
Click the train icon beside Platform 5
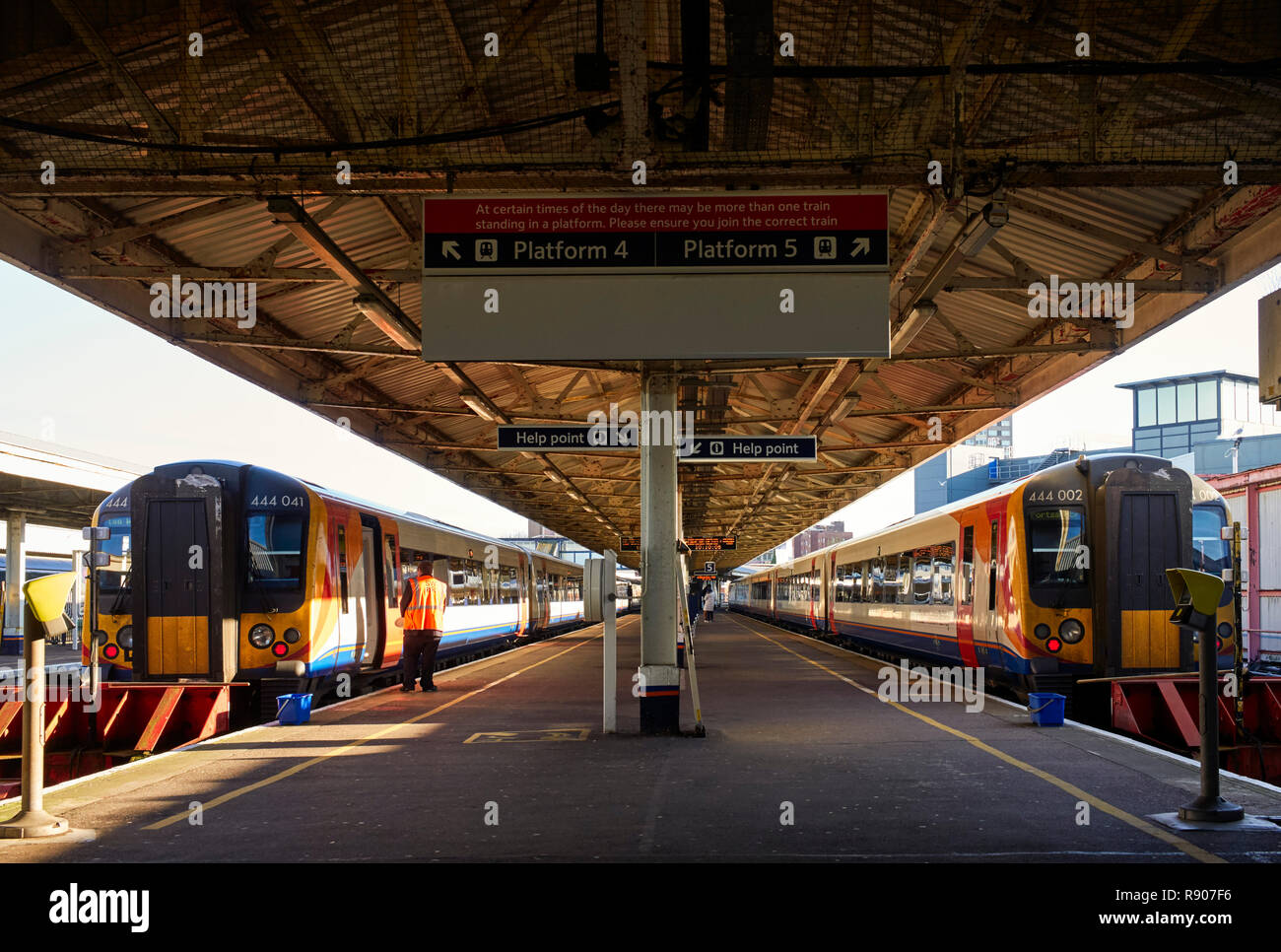click(825, 248)
